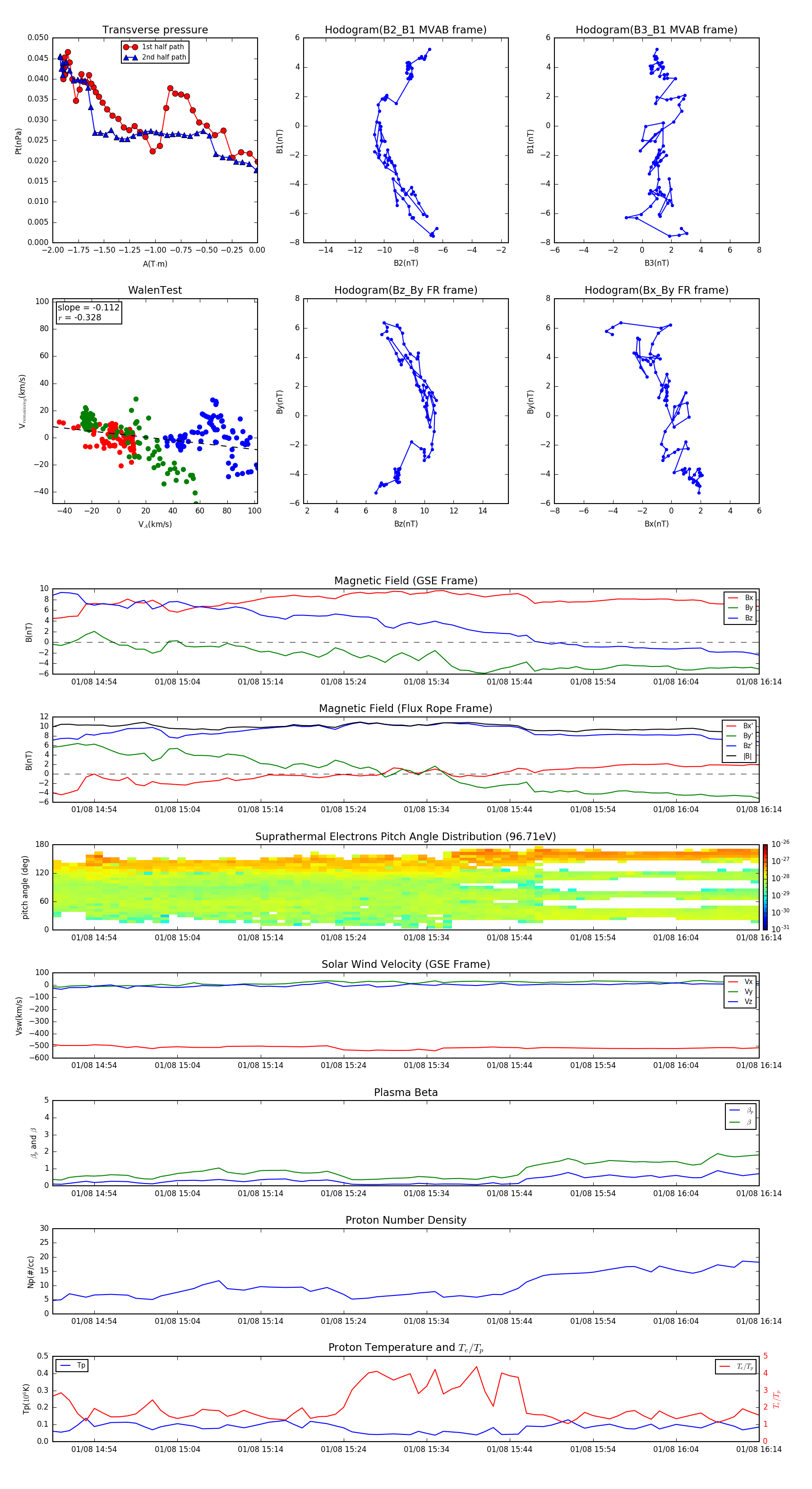Click the By entry in the GSE field legend
Screen dimensions: 812x1489
pyautogui.click(x=740, y=608)
